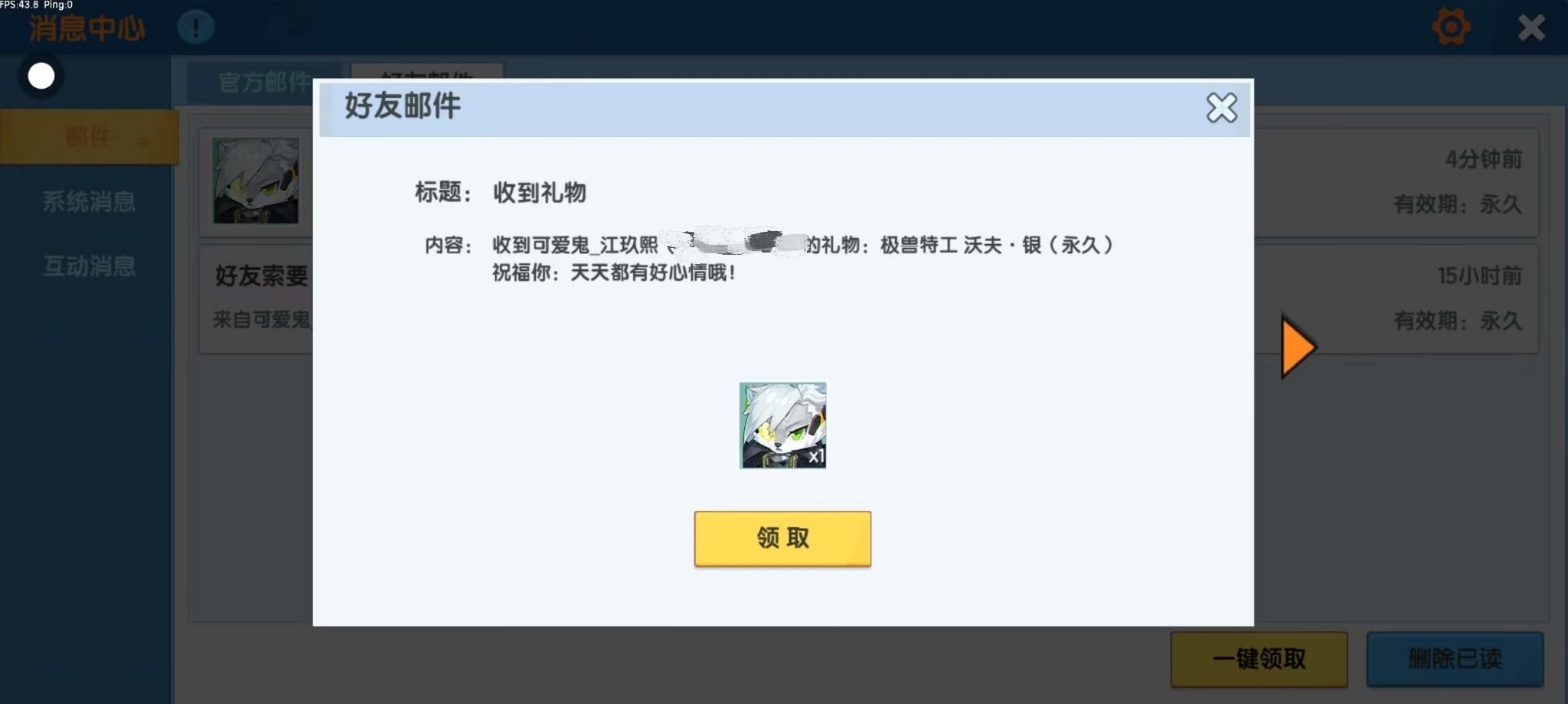Click the blue exclamation info icon
The image size is (1568, 704).
[x=196, y=28]
